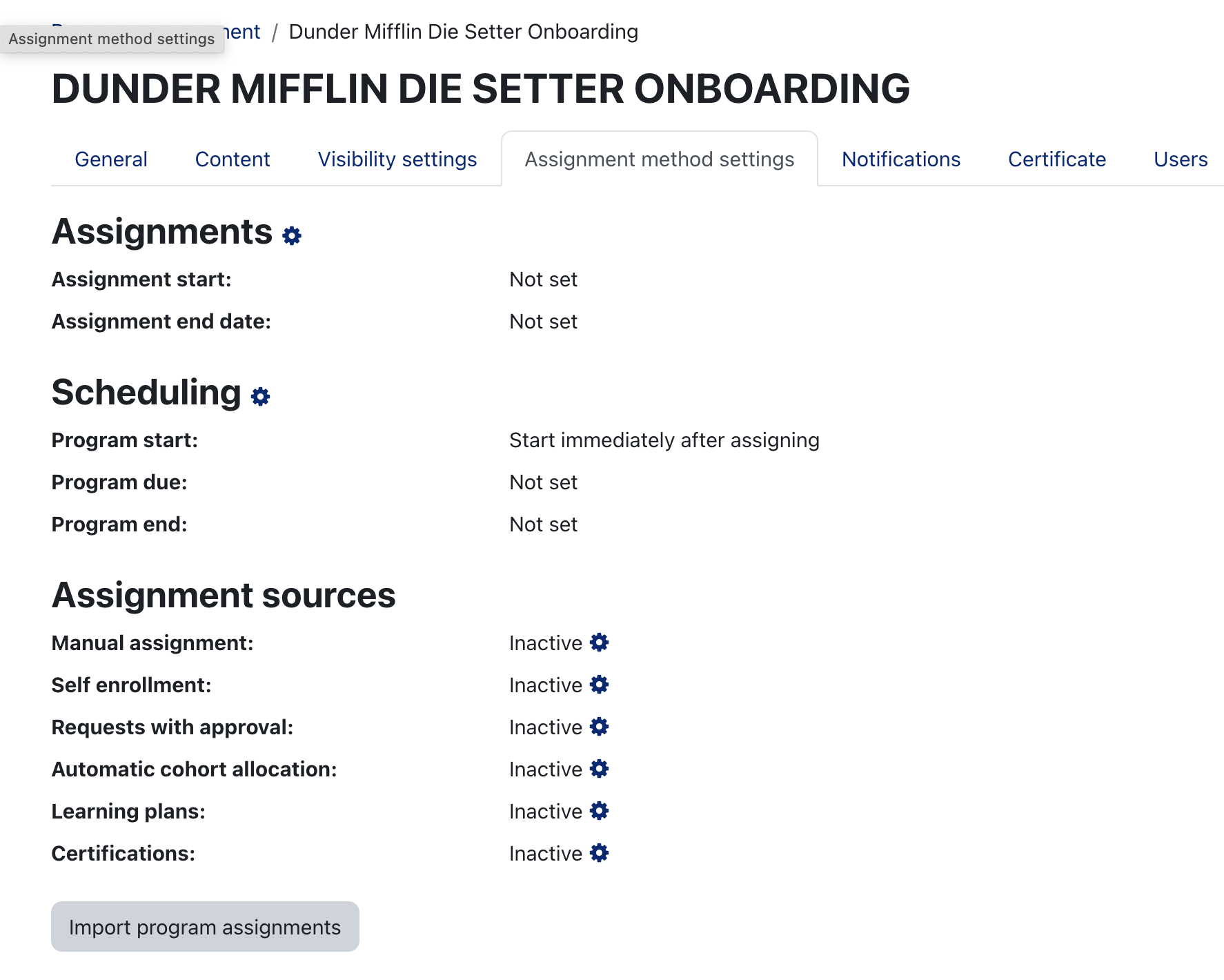
Task: Click the page title DUNDER MIFFLIN DIE SETTER ONBOARDING
Action: pyautogui.click(x=481, y=89)
